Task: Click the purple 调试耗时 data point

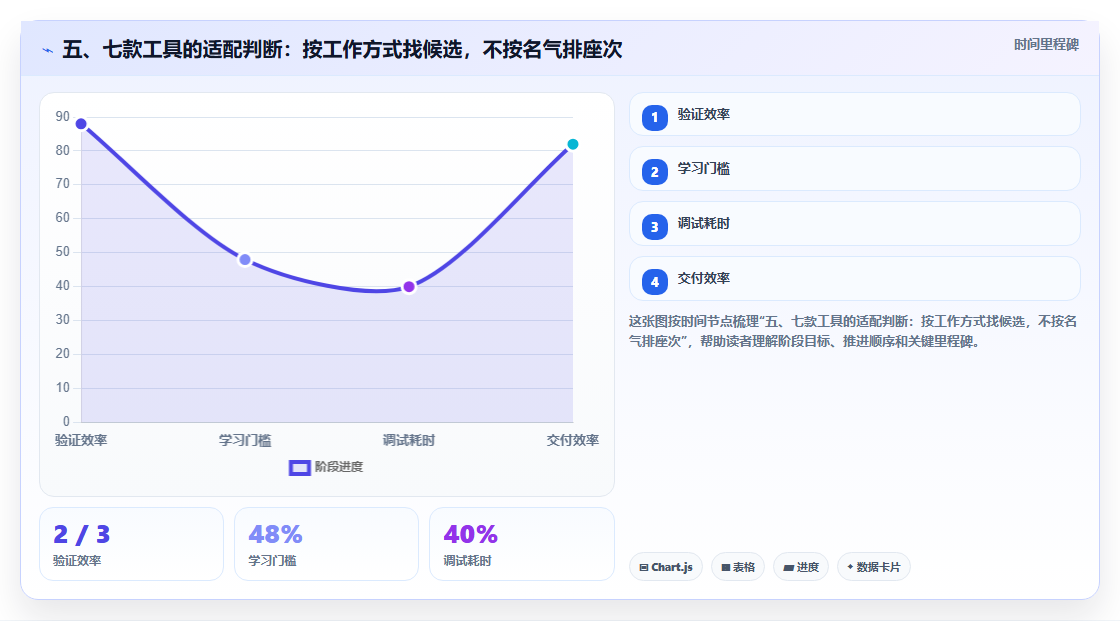Action: point(409,287)
